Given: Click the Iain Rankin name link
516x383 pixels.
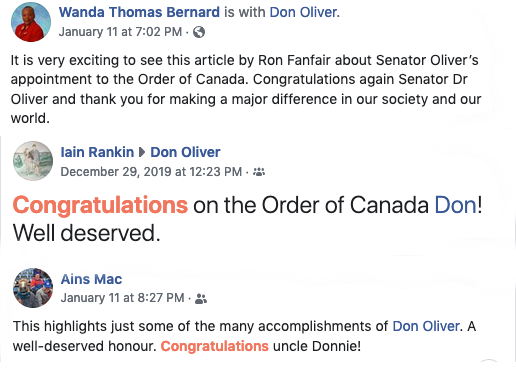Looking at the screenshot, I should click(97, 152).
